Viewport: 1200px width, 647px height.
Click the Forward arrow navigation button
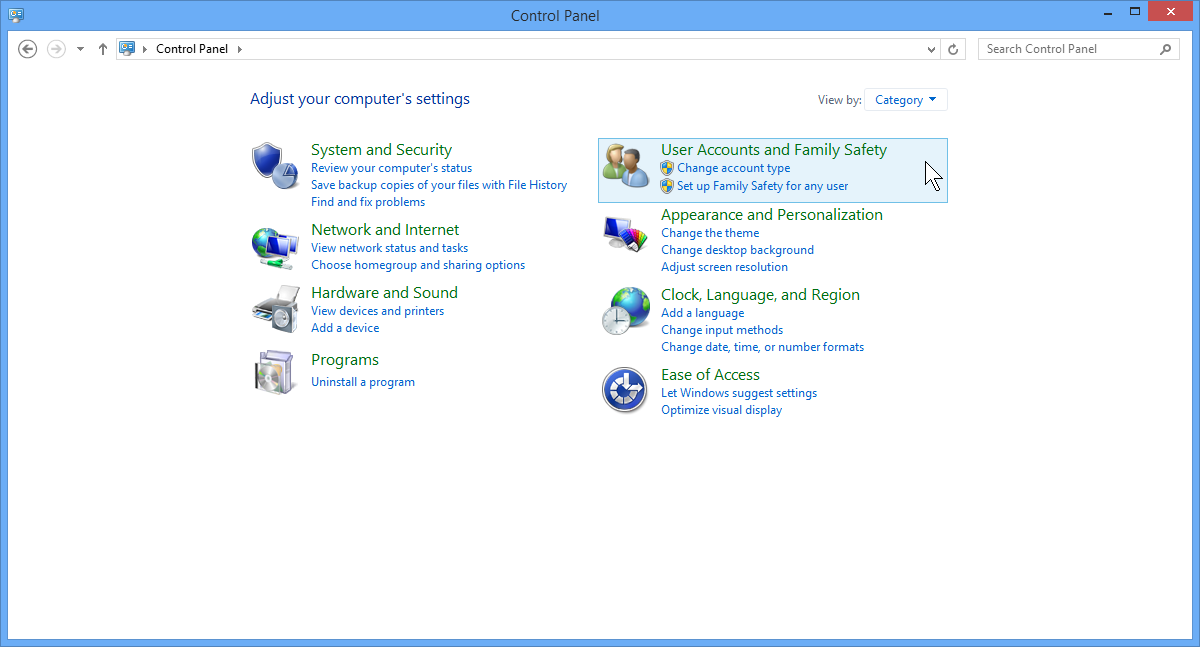point(56,49)
